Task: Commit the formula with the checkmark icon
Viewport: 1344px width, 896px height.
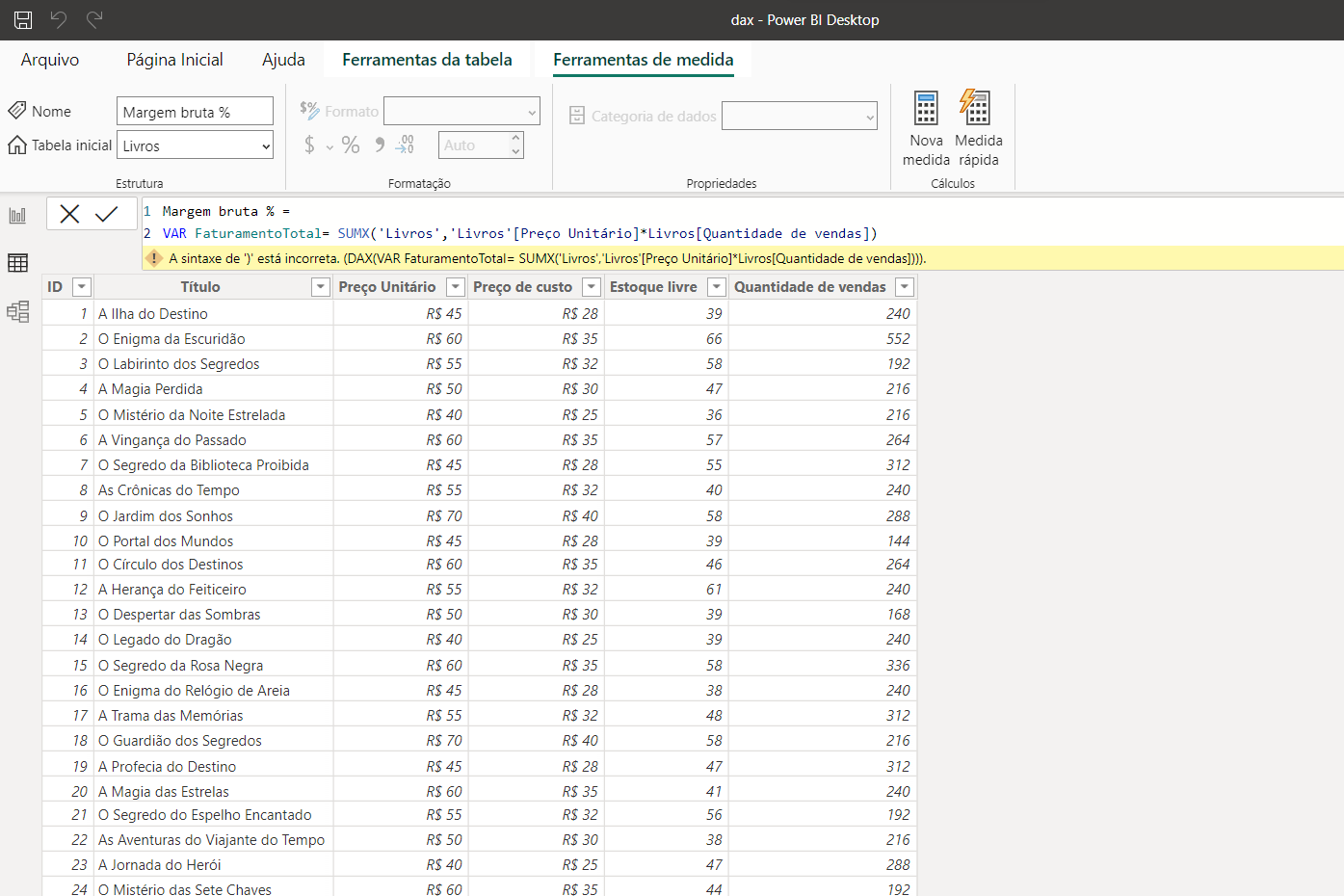Action: (107, 214)
